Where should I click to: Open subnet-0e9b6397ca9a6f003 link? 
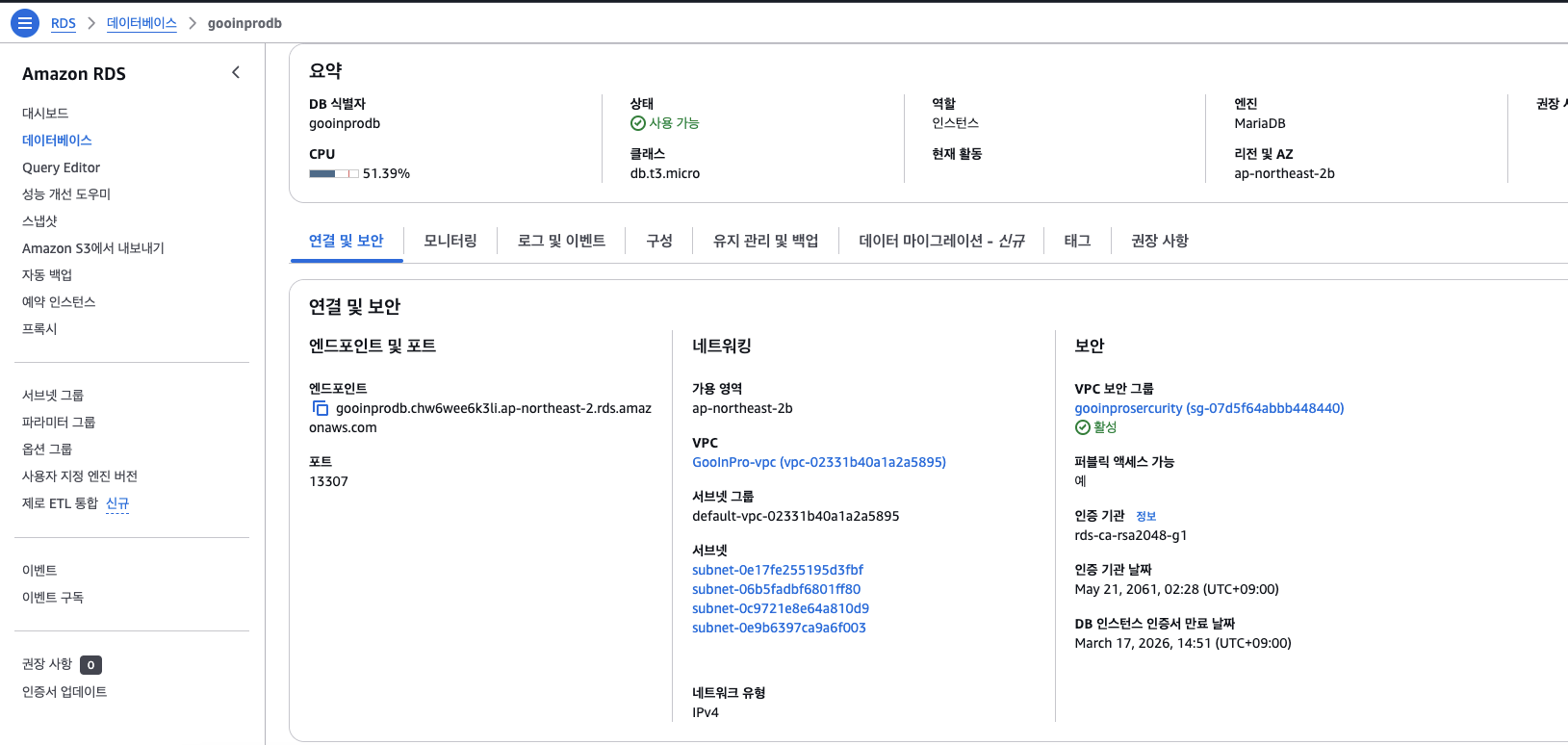780,628
